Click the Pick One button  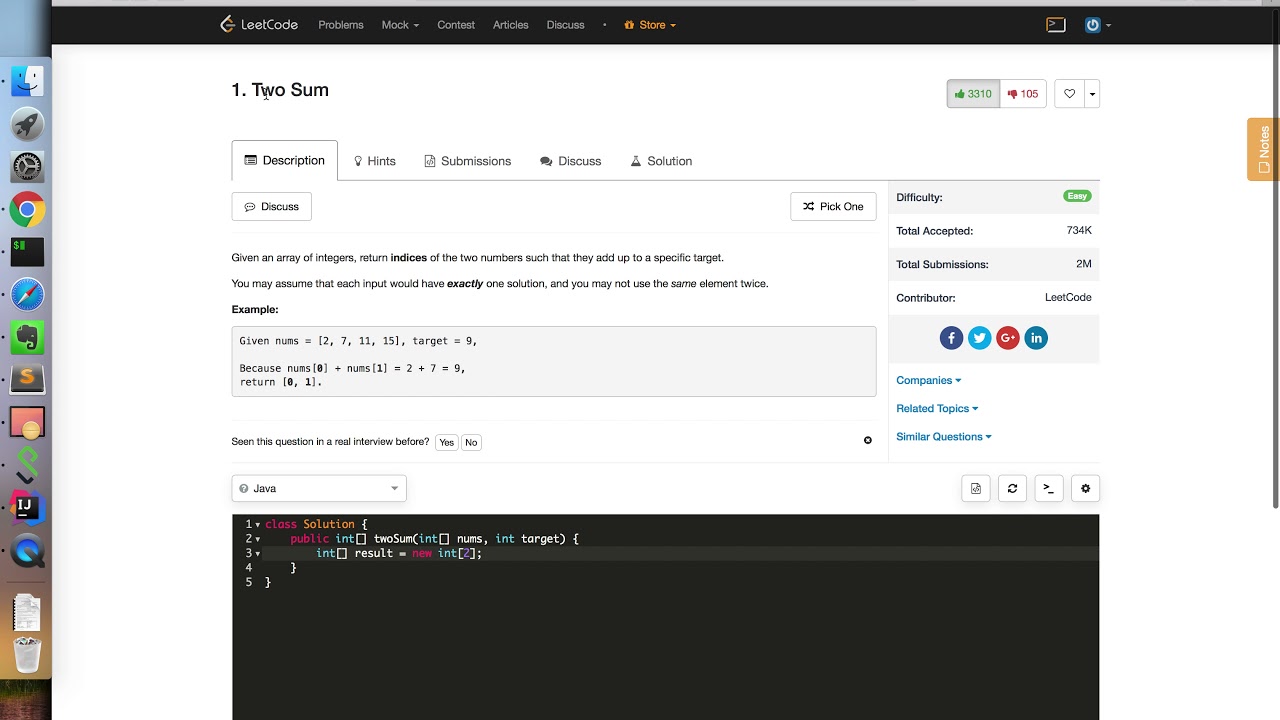tap(833, 206)
